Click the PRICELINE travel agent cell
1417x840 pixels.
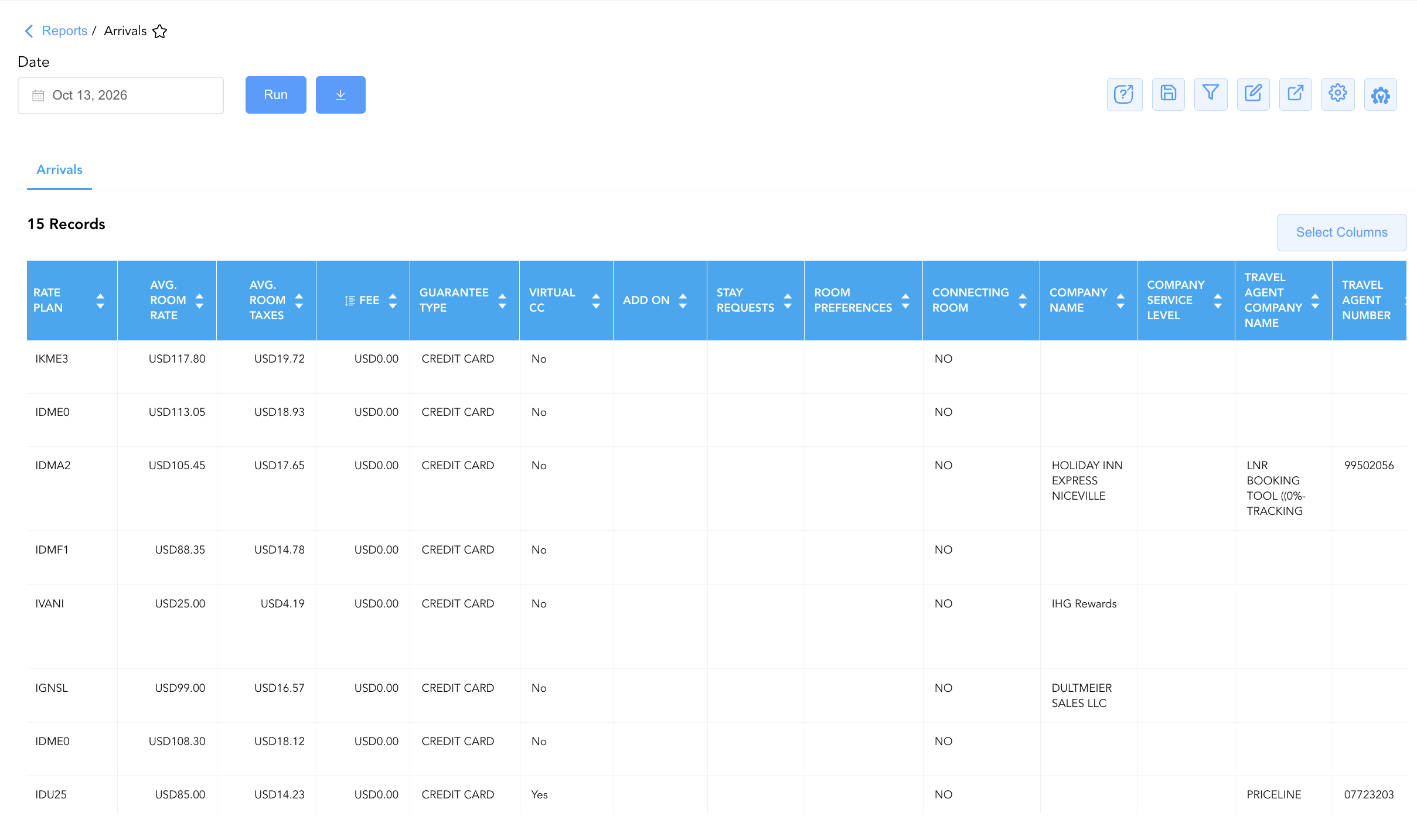point(1283,795)
